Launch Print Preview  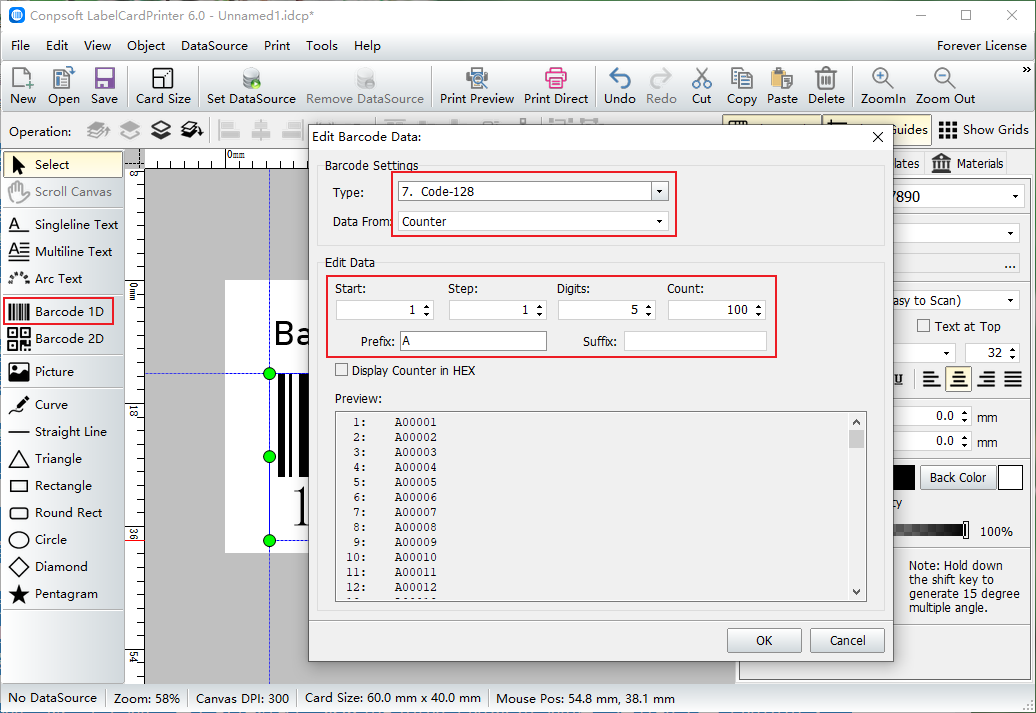(476, 86)
